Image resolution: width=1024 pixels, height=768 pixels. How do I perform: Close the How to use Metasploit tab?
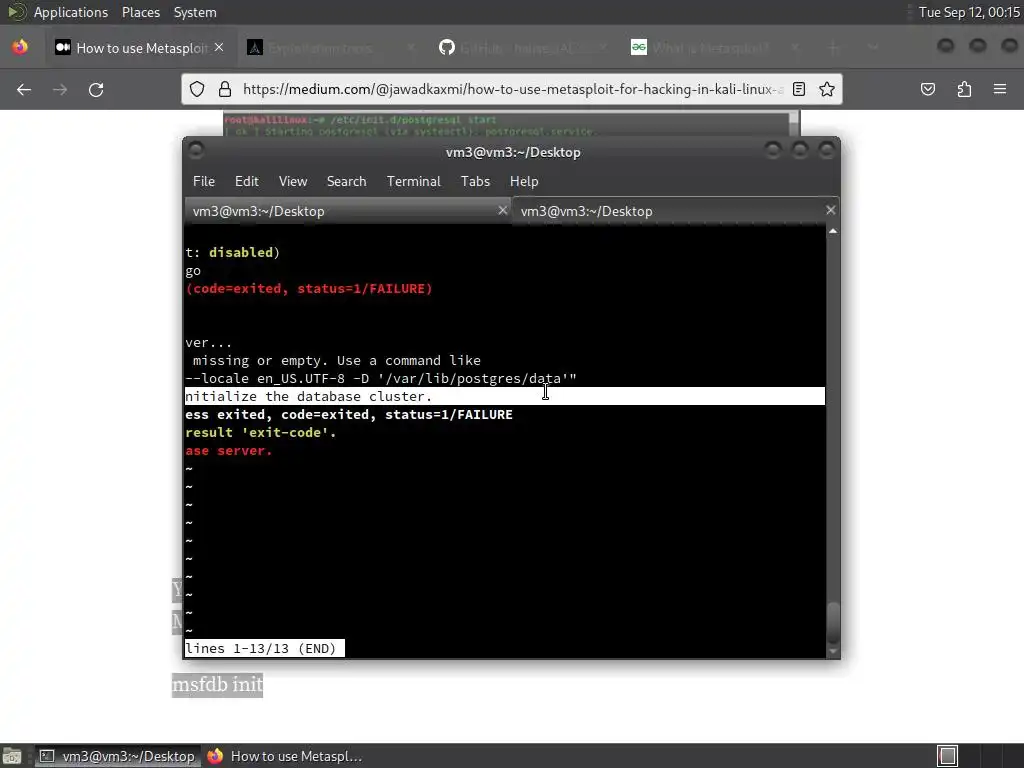(219, 47)
